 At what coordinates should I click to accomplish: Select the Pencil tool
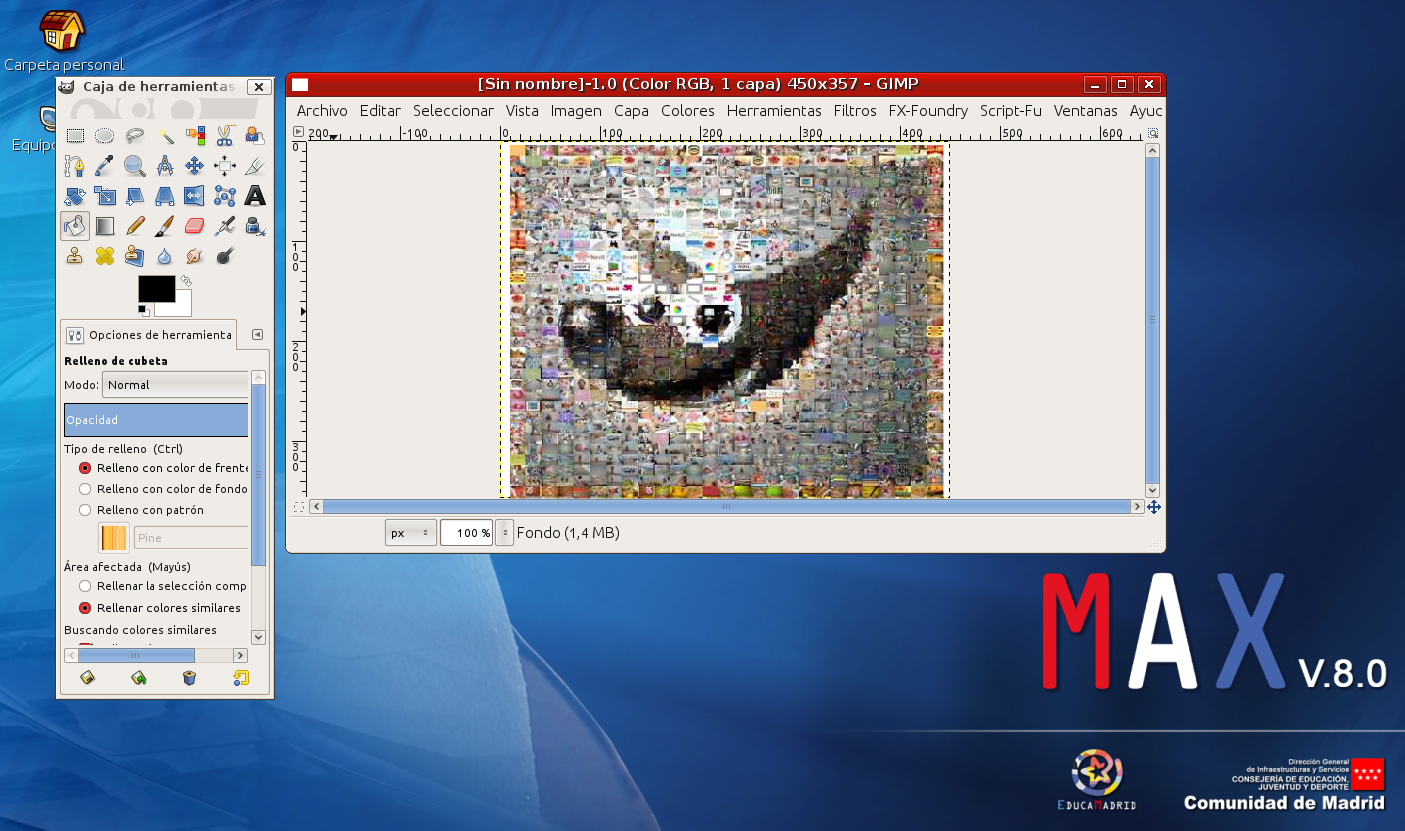135,226
